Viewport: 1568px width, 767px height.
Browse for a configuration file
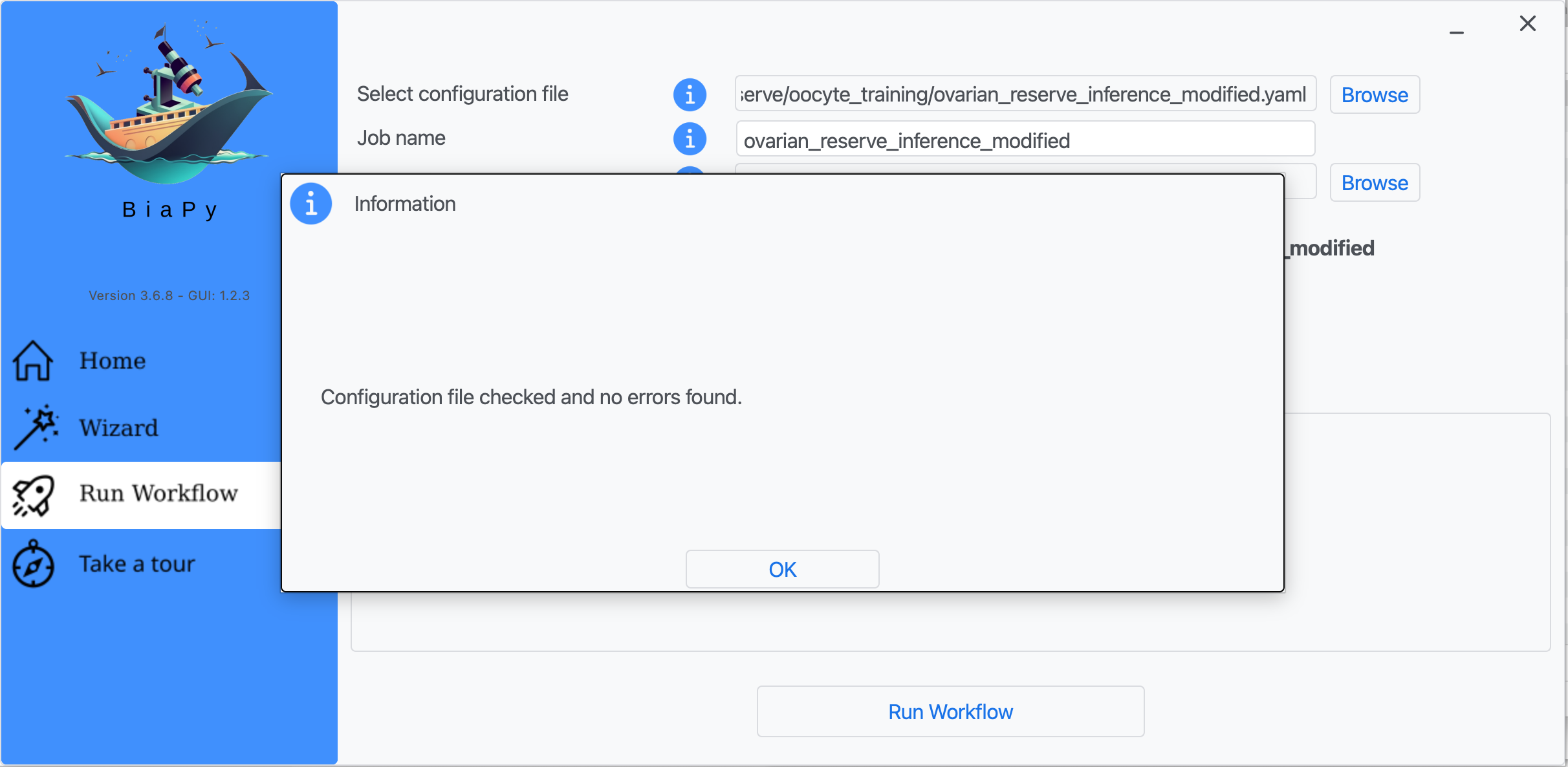pos(1375,95)
